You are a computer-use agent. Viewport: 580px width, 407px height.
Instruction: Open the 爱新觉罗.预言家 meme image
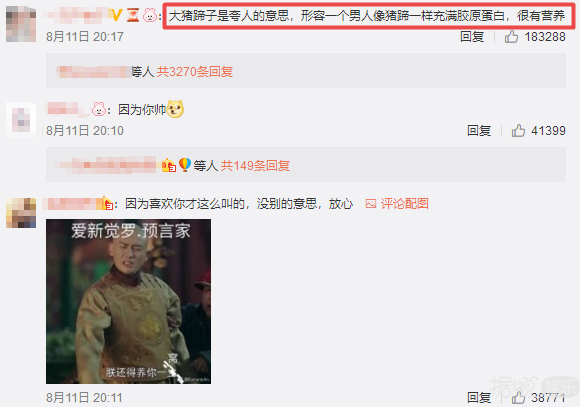(x=128, y=301)
